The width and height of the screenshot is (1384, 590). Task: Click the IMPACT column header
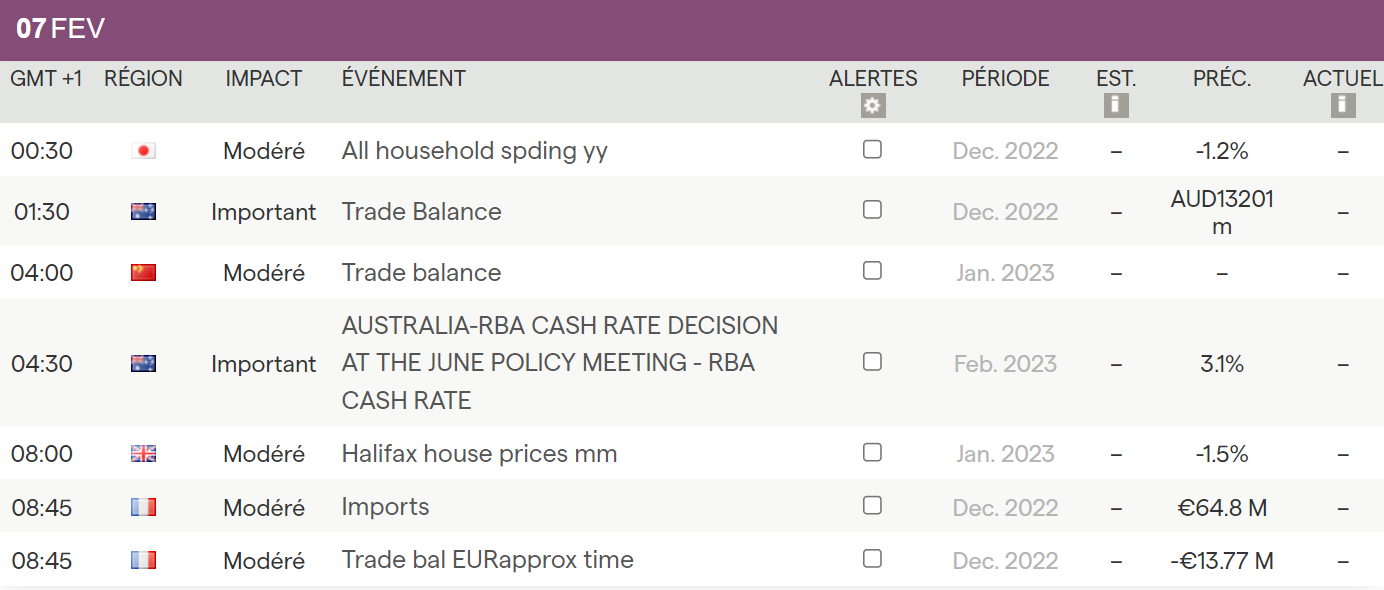coord(263,79)
